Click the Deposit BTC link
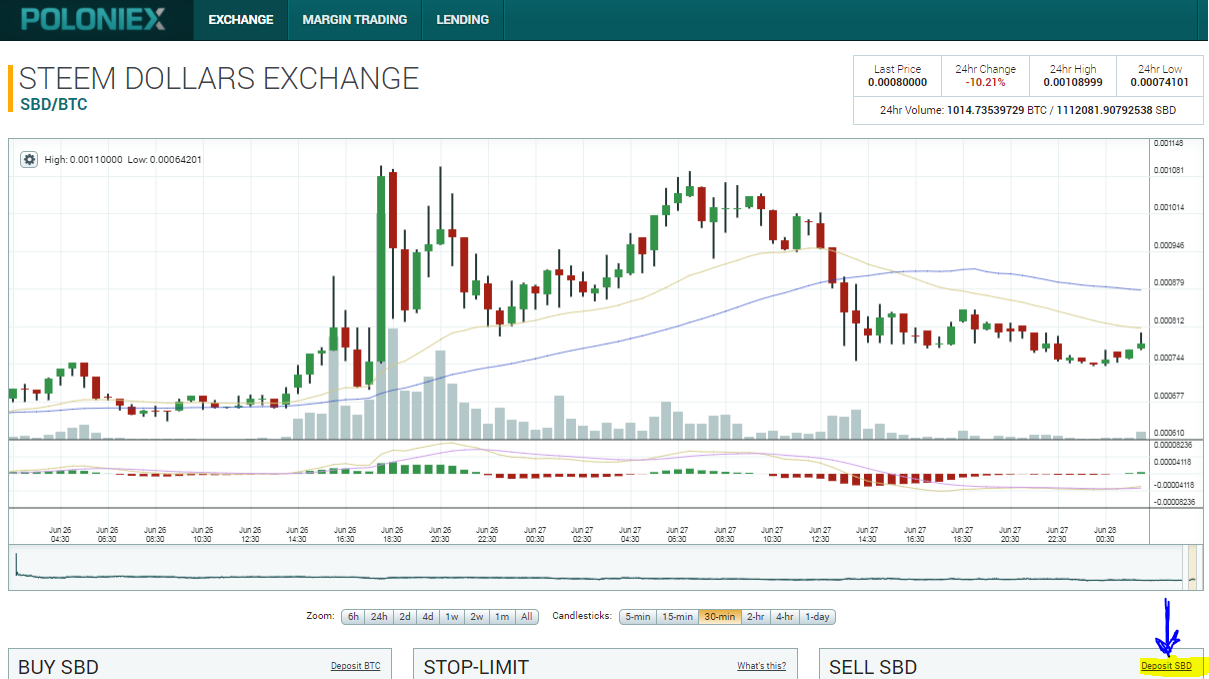Image resolution: width=1209 pixels, height=679 pixels. [355, 666]
